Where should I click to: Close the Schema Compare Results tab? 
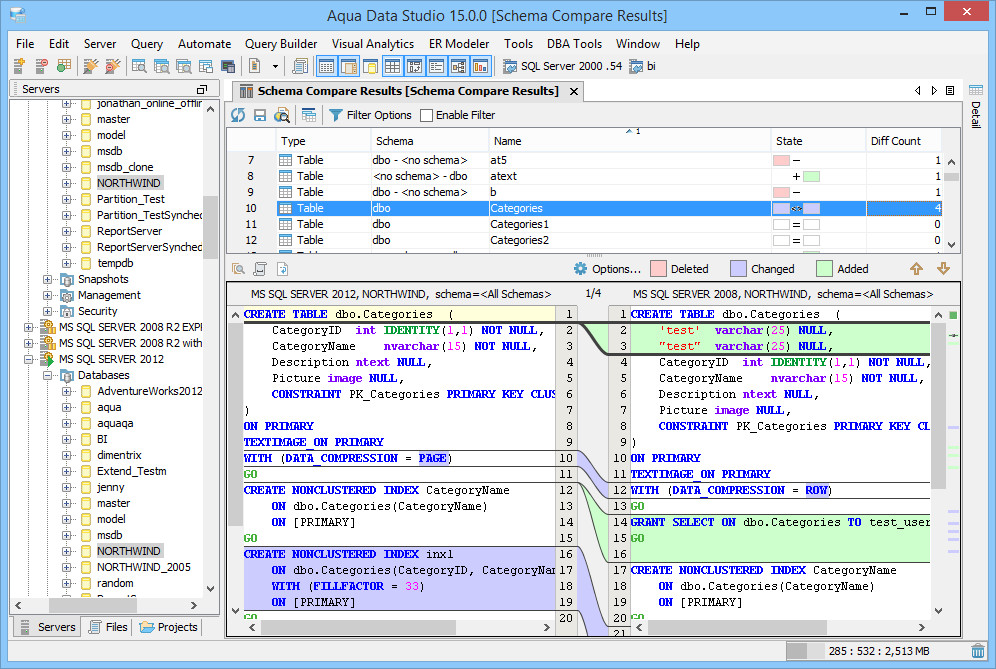(x=574, y=91)
